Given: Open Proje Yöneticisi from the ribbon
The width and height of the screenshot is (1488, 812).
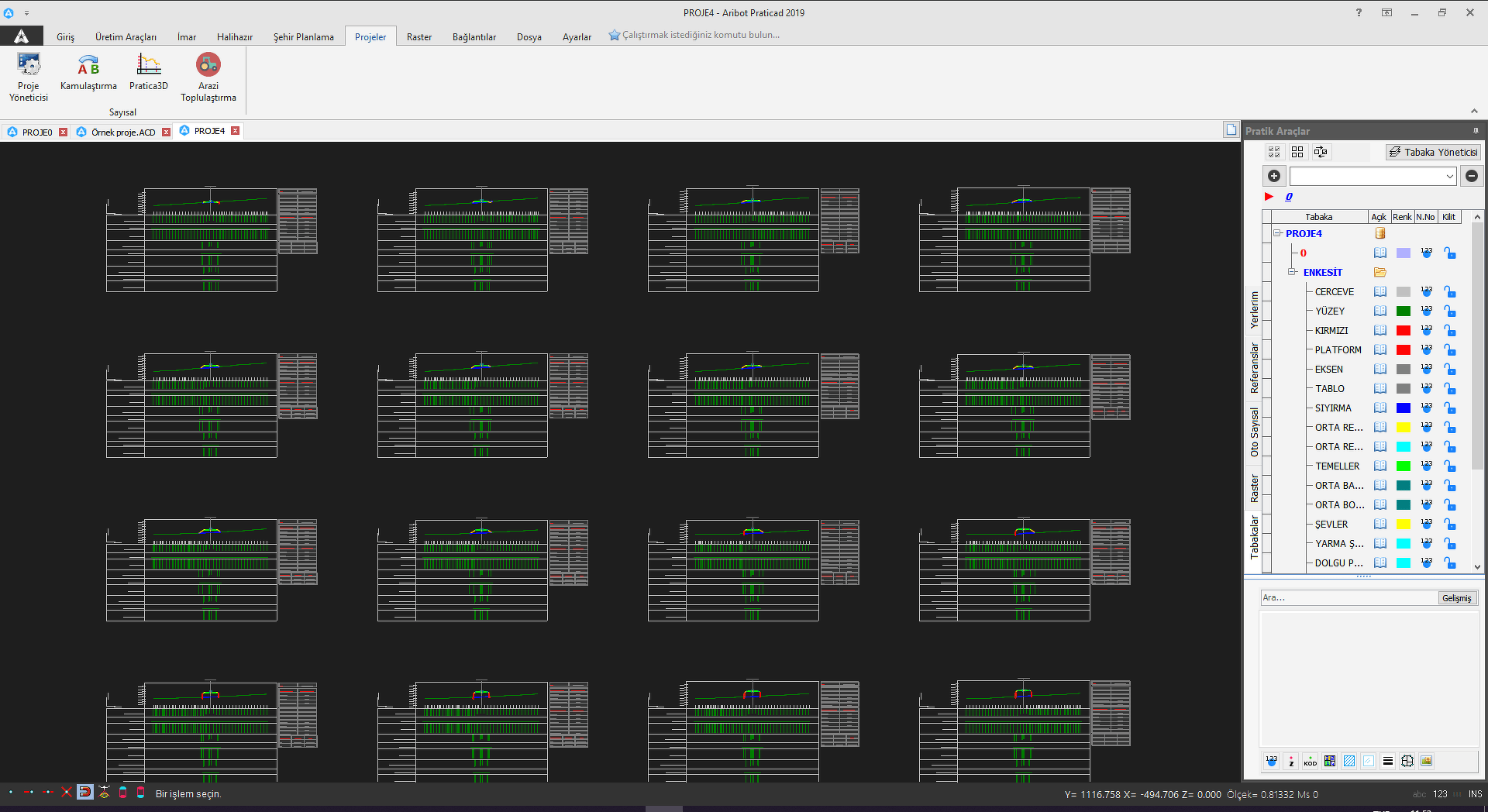Looking at the screenshot, I should pos(29,77).
